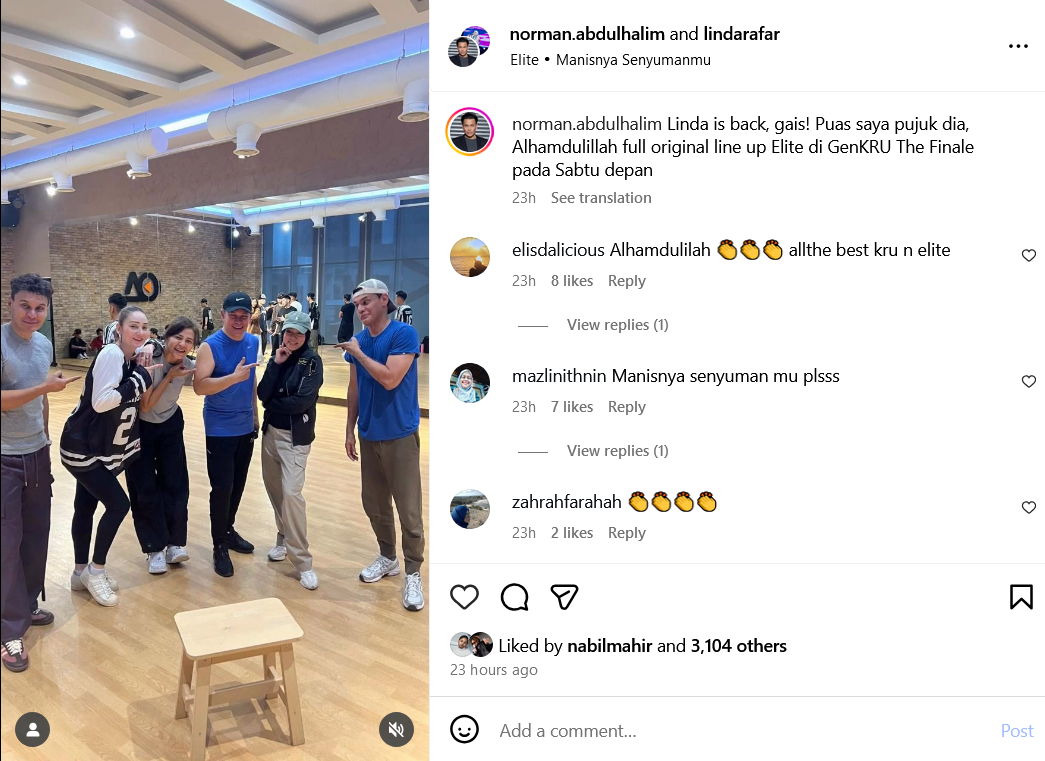Reply to zahrahfarahah comment
Image resolution: width=1045 pixels, height=761 pixels.
[626, 533]
